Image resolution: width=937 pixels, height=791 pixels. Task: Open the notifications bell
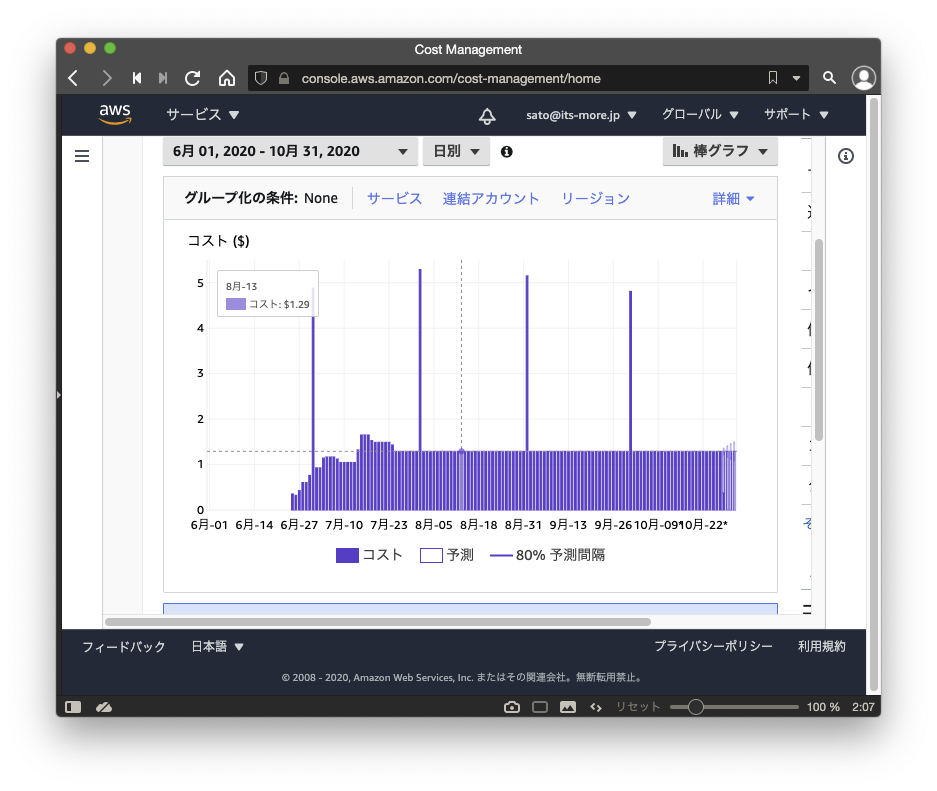point(487,116)
